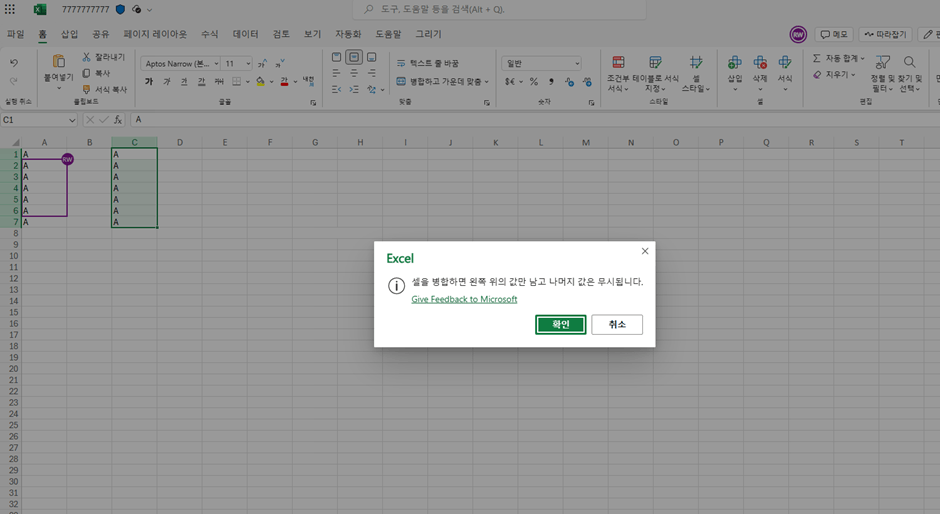Open the Data ribbon tab
The height and width of the screenshot is (514, 940).
245,34
